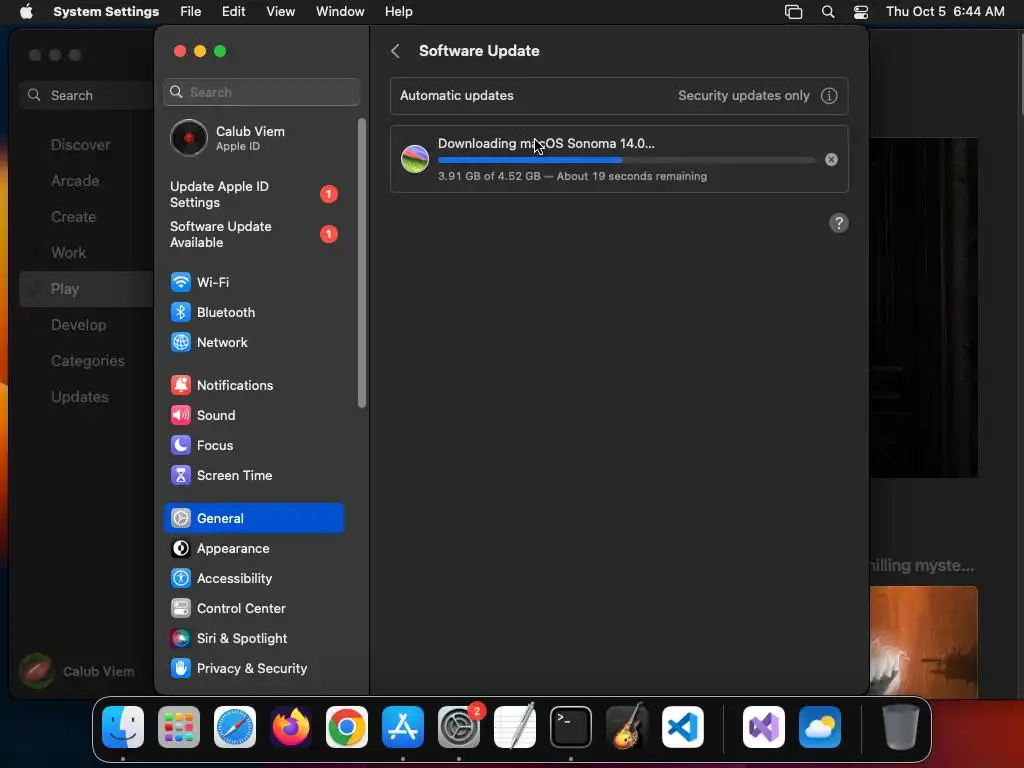Viewport: 1024px width, 768px height.
Task: Open Software Update Available item
Action: pos(255,234)
